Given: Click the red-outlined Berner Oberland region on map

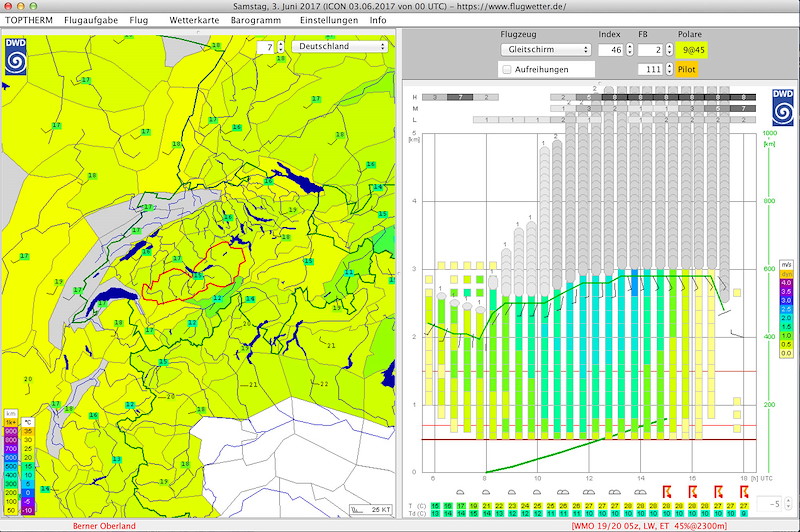Looking at the screenshot, I should coord(193,275).
